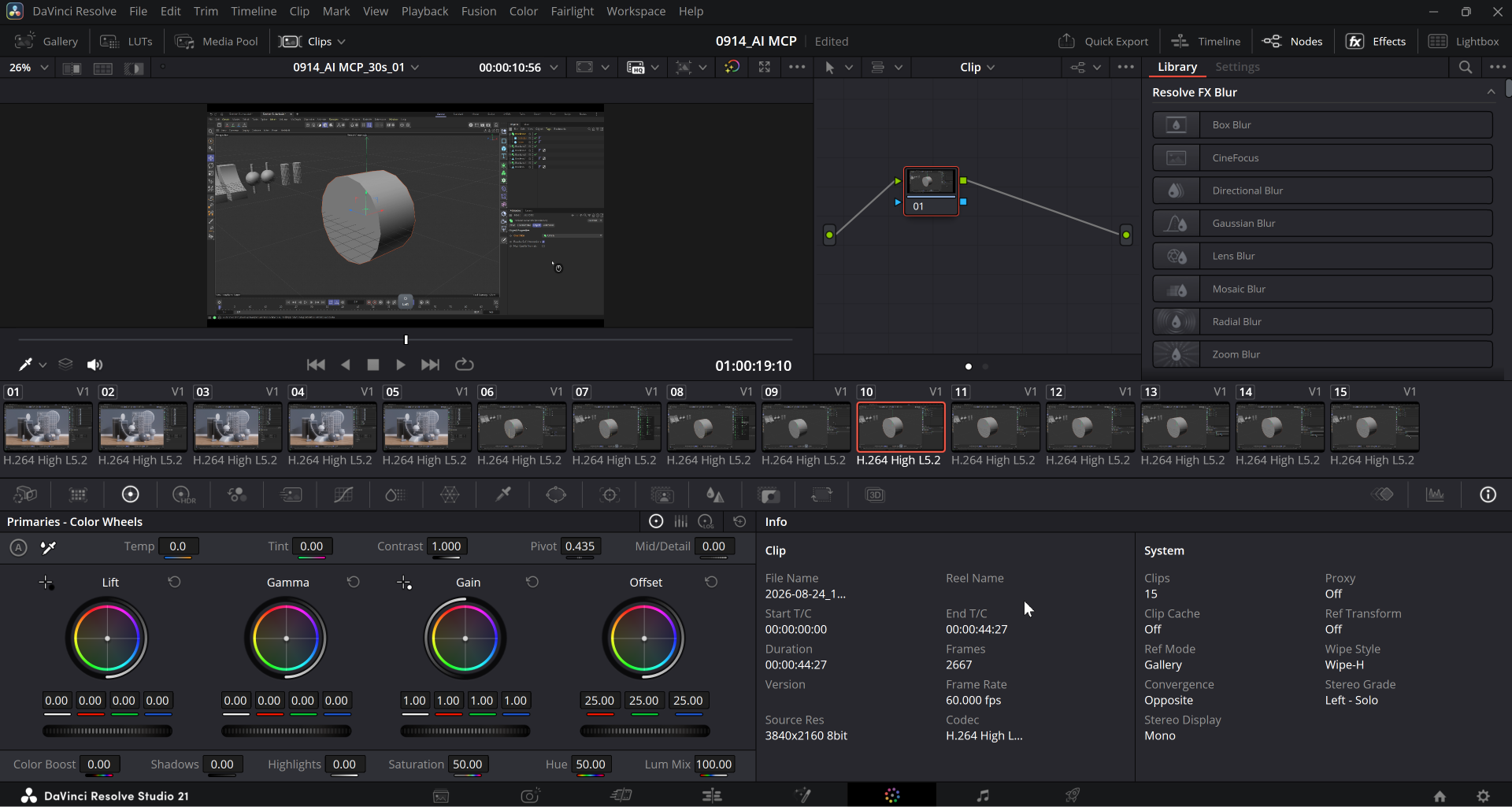This screenshot has height=807, width=1512.
Task: Open the Camera Raw palette
Action: point(26,494)
